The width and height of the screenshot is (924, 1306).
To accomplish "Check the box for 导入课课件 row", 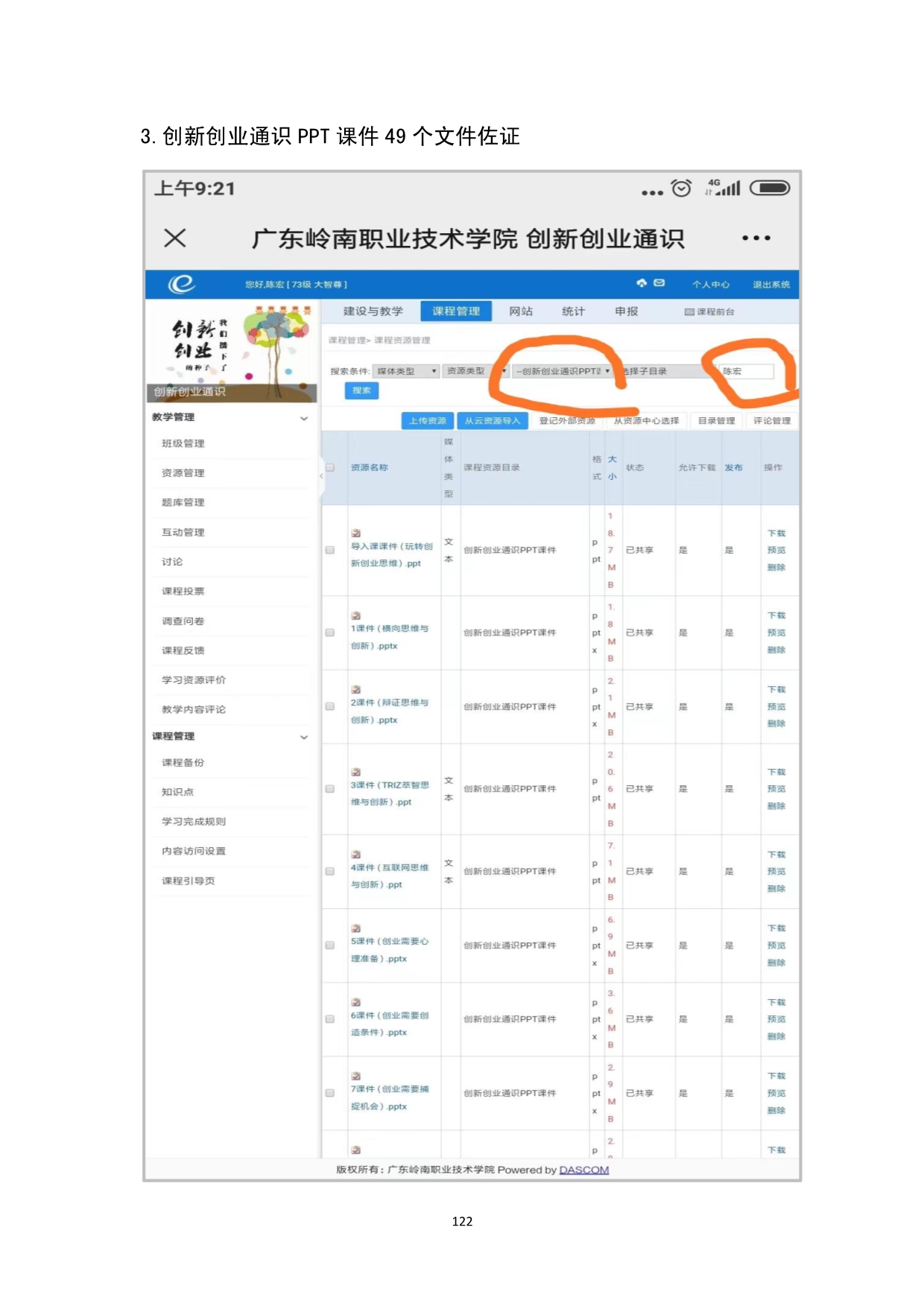I will click(330, 550).
